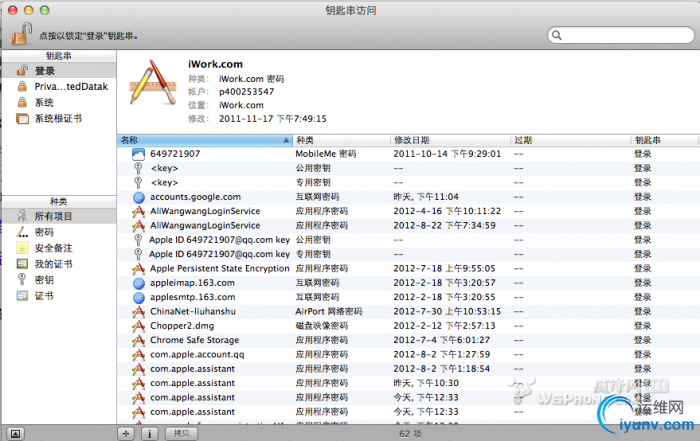This screenshot has width=700, height=441.
Task: Click the large iWork.com application icon
Action: [x=153, y=83]
